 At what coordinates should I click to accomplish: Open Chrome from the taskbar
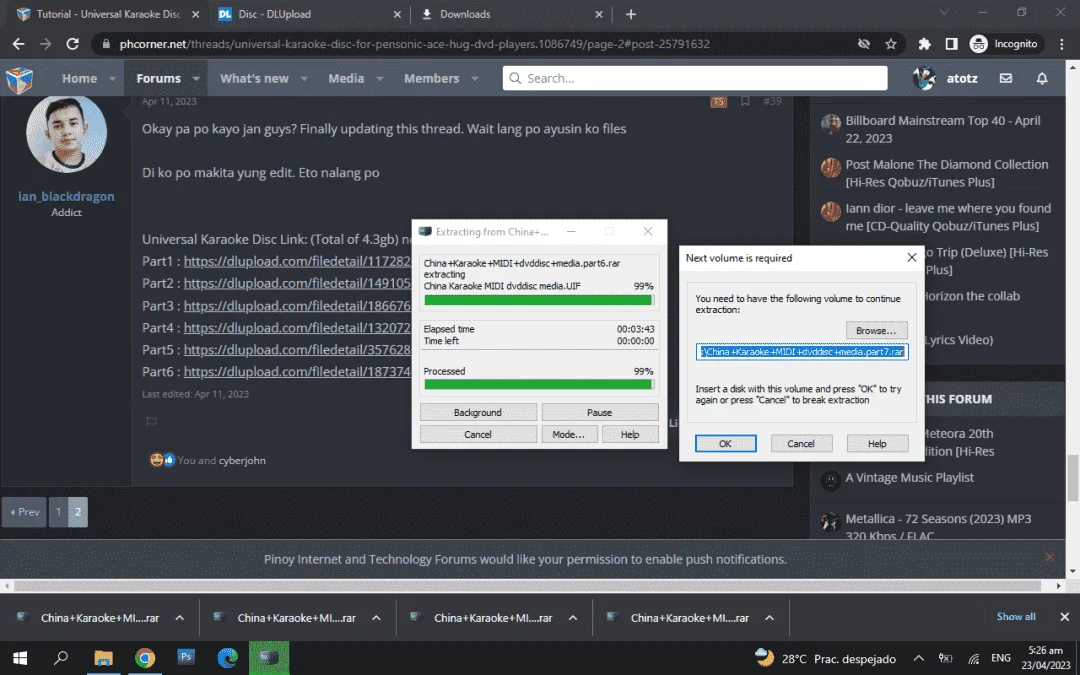(x=145, y=658)
